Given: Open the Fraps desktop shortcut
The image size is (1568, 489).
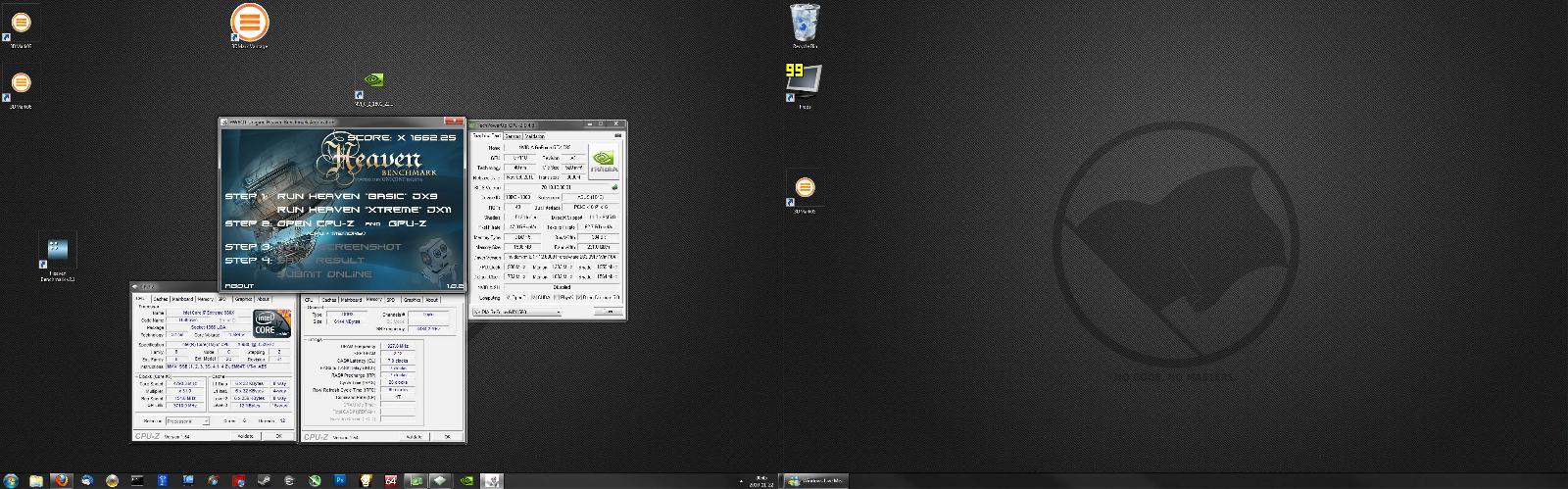Looking at the screenshot, I should pos(804,86).
